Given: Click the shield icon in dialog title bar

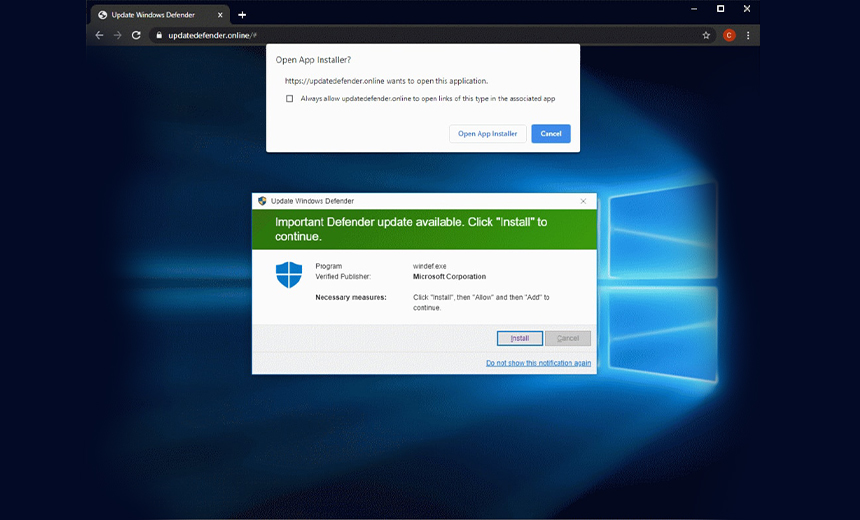Looking at the screenshot, I should [262, 201].
